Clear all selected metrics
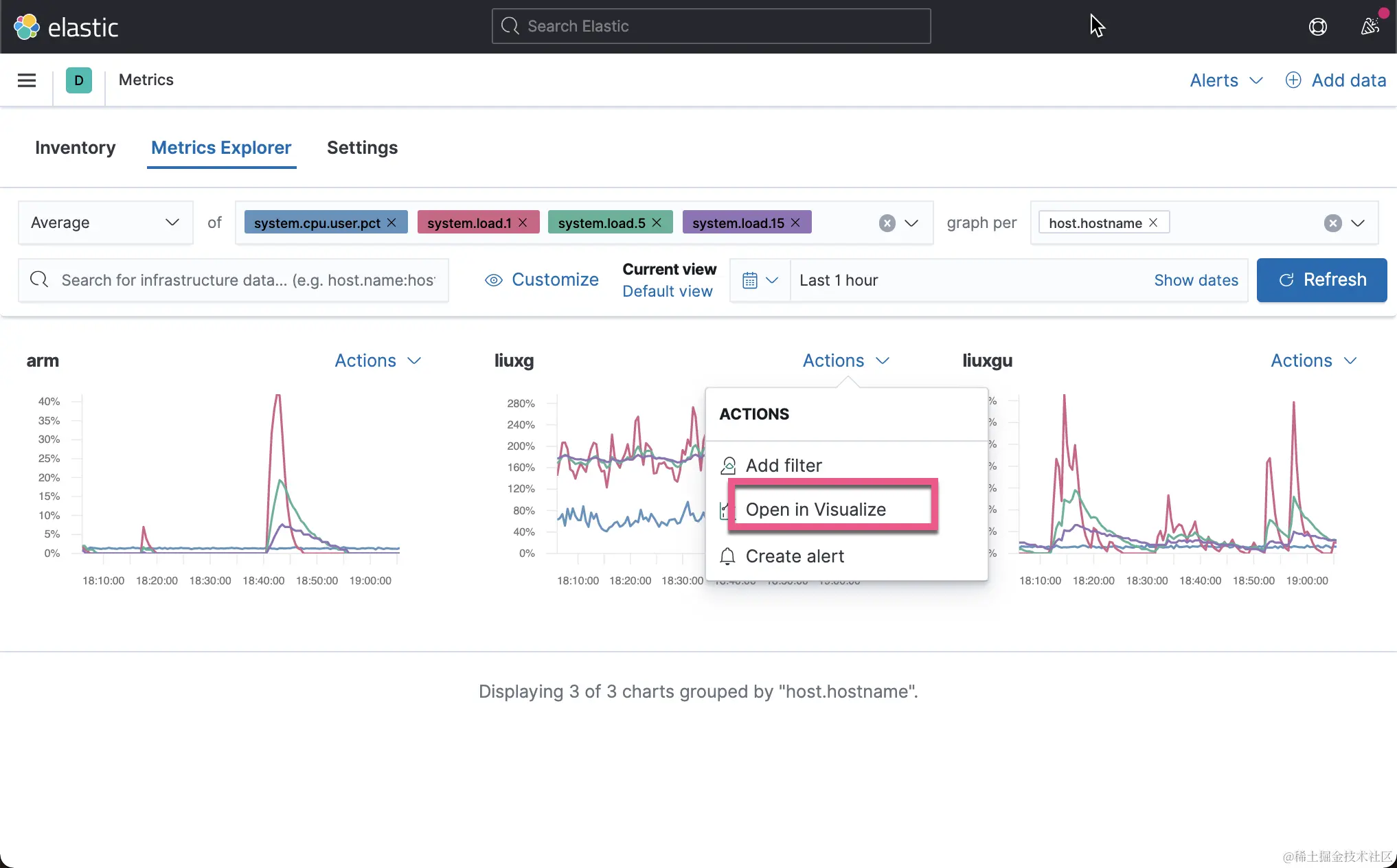Image resolution: width=1397 pixels, height=868 pixels. tap(887, 223)
